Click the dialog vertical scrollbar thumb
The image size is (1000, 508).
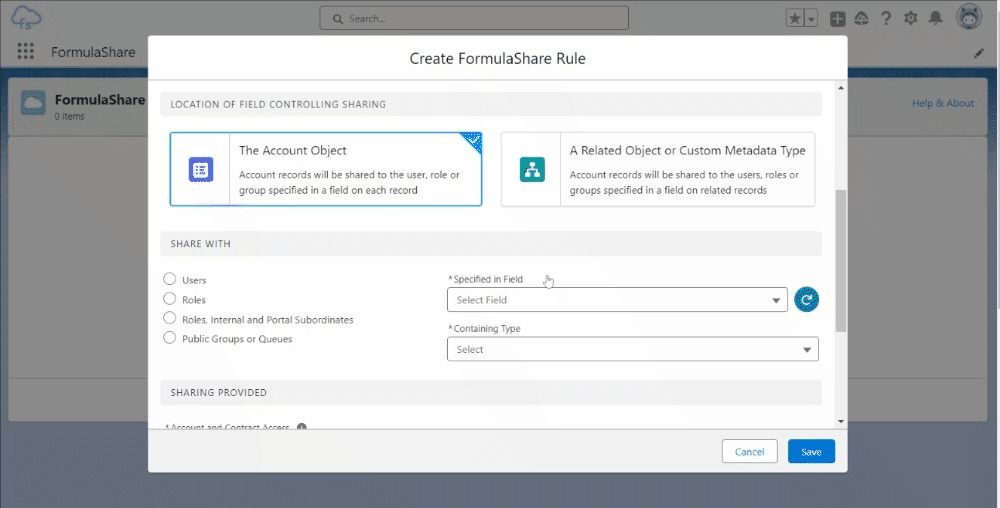pyautogui.click(x=841, y=260)
